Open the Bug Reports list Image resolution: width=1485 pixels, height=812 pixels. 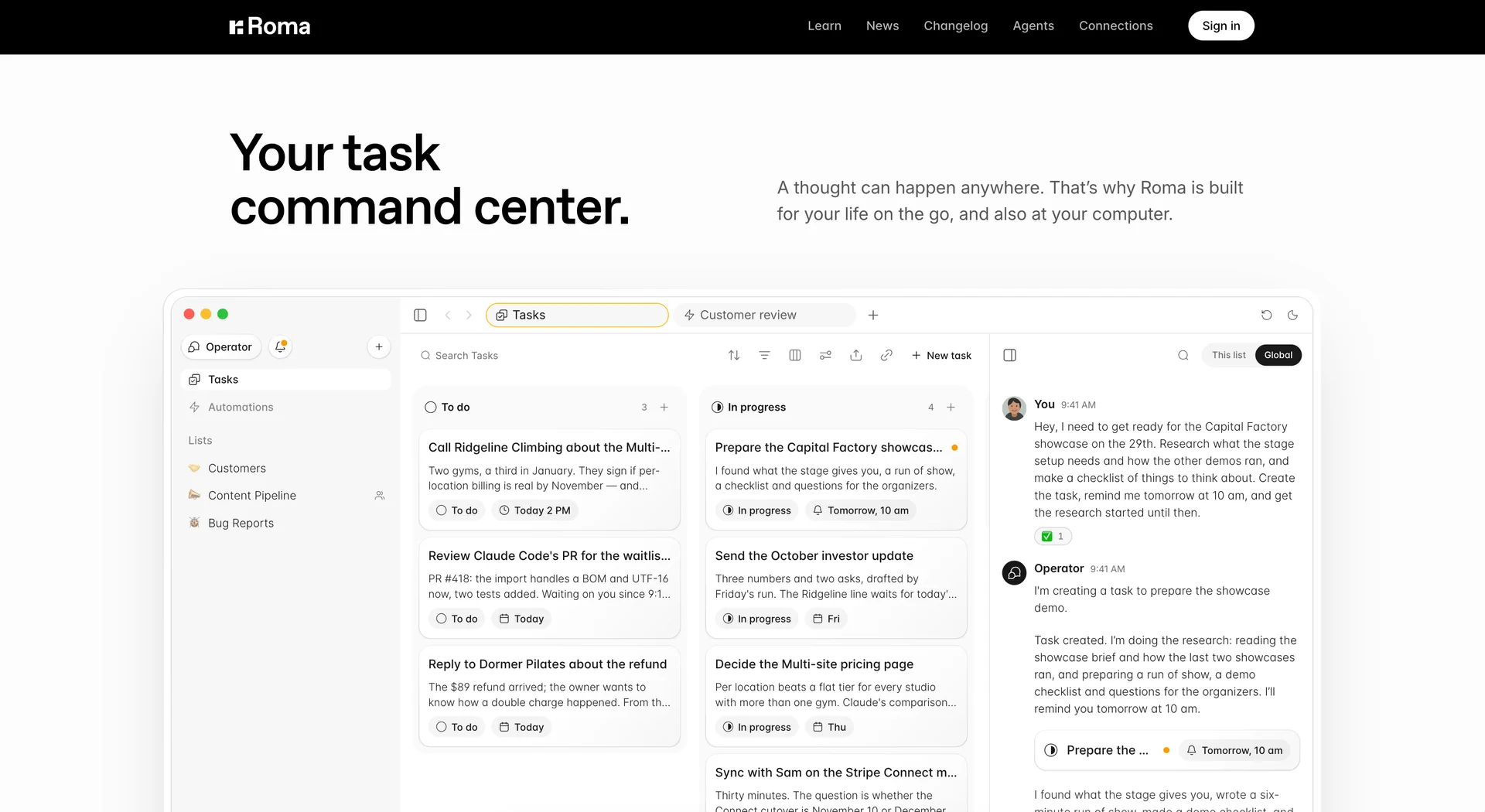[x=286, y=523]
